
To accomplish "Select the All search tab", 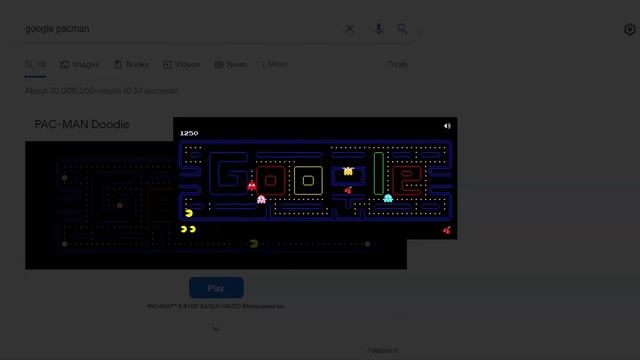I will pos(36,64).
